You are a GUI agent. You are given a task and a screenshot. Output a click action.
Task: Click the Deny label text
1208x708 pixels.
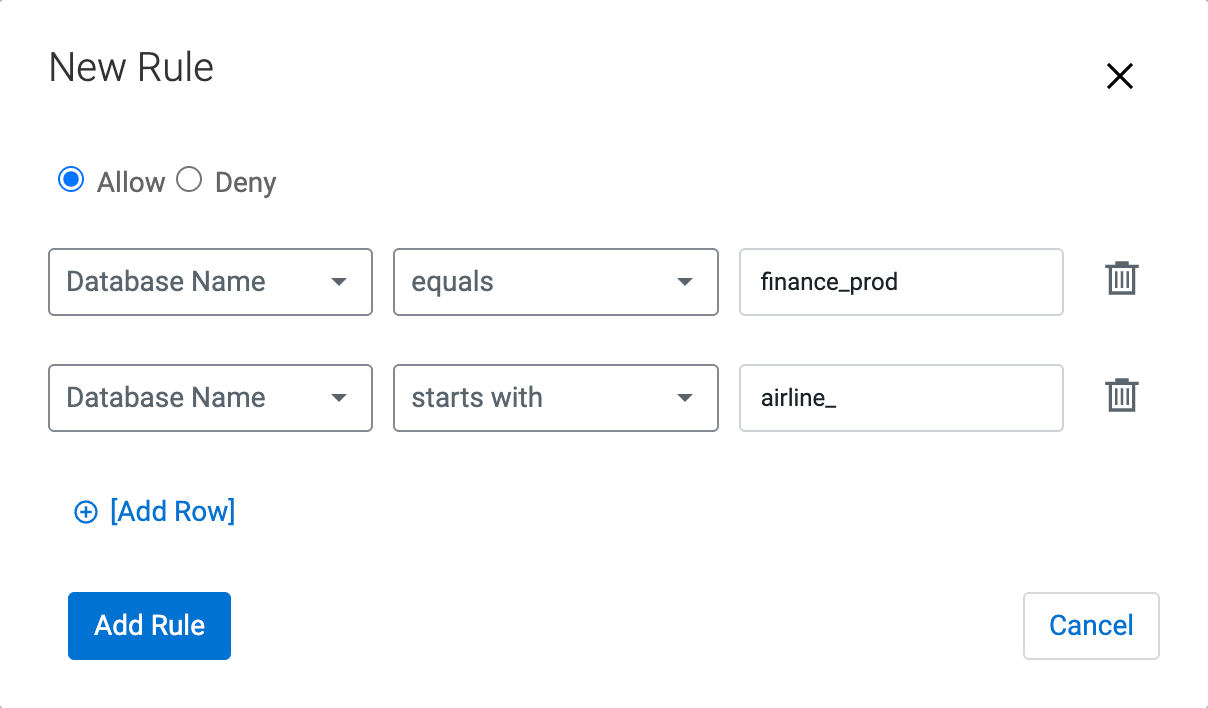coord(245,183)
